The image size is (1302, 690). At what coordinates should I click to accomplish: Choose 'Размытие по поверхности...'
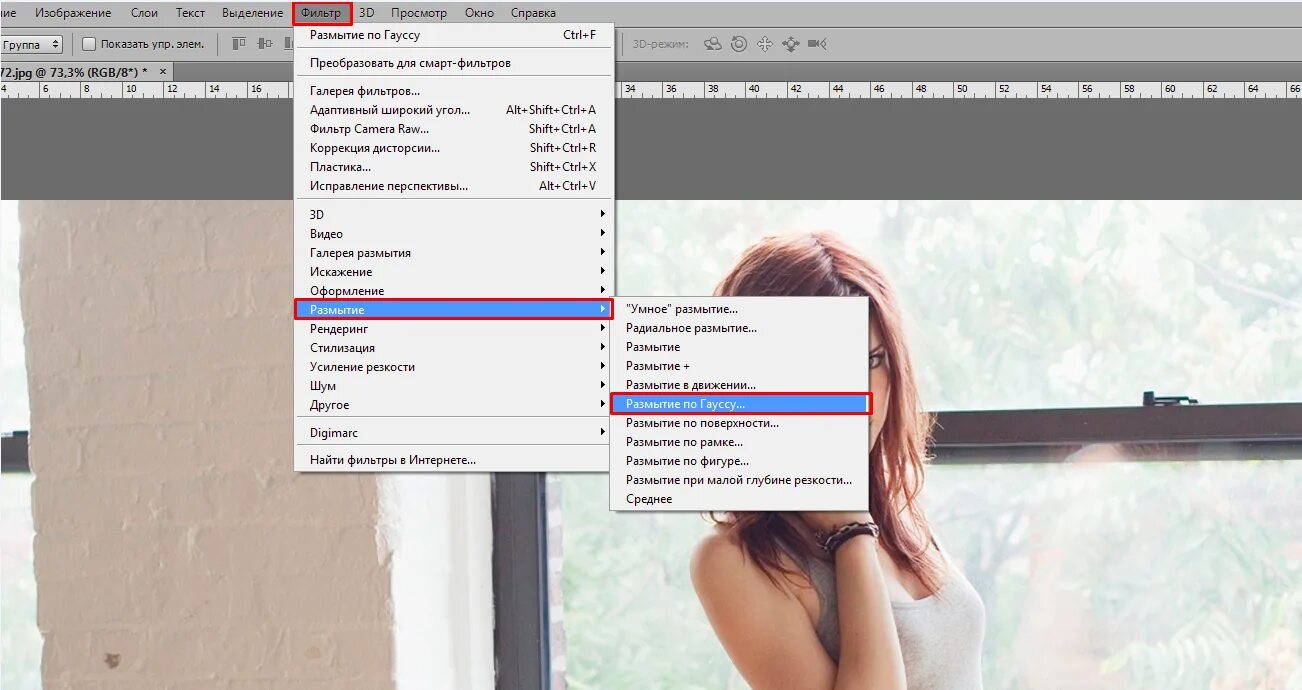[740, 423]
